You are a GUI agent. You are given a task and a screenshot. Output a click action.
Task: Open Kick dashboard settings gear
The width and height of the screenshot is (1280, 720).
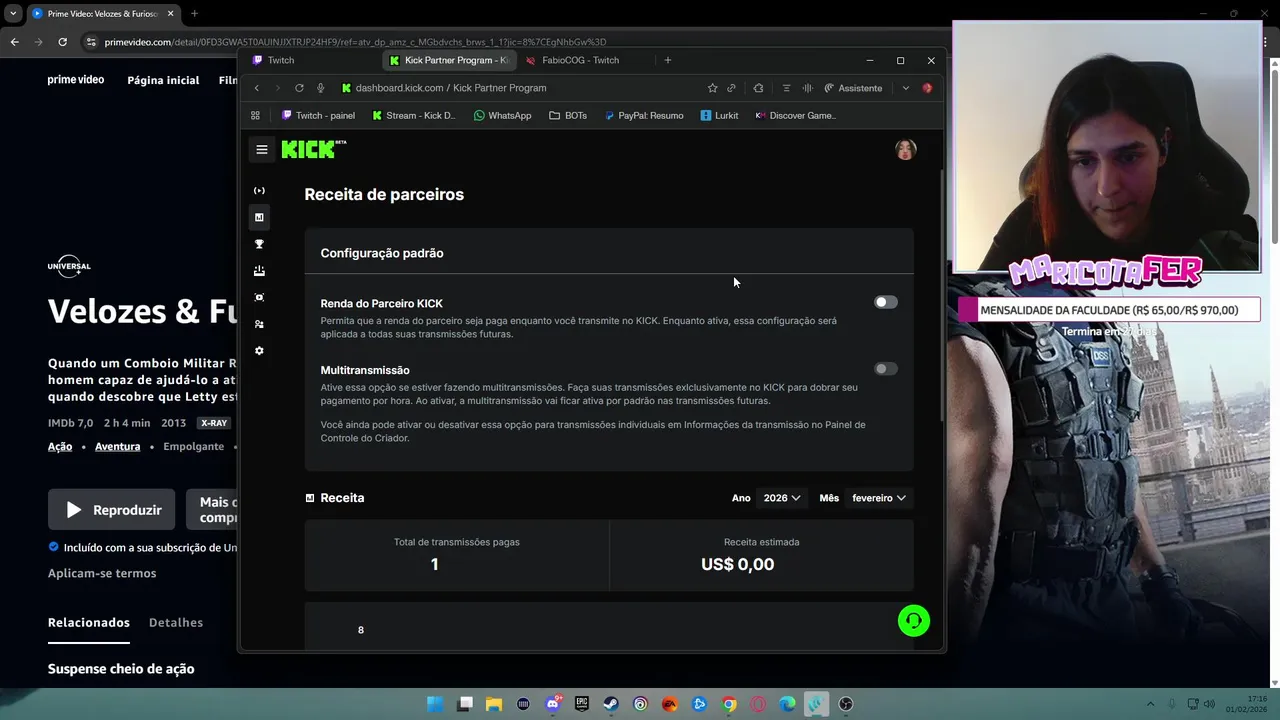coord(259,351)
